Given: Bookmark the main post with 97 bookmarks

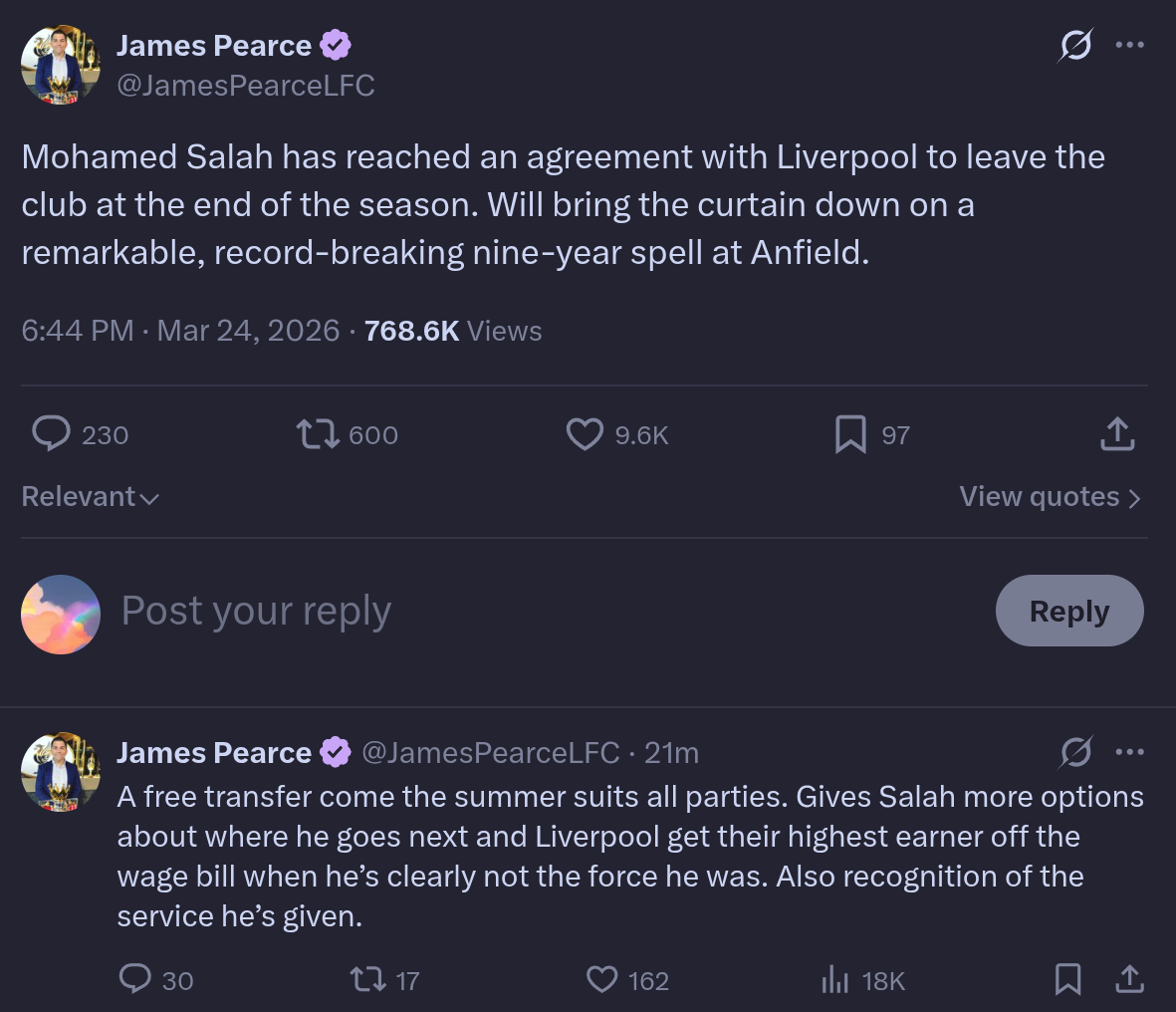Looking at the screenshot, I should 849,434.
